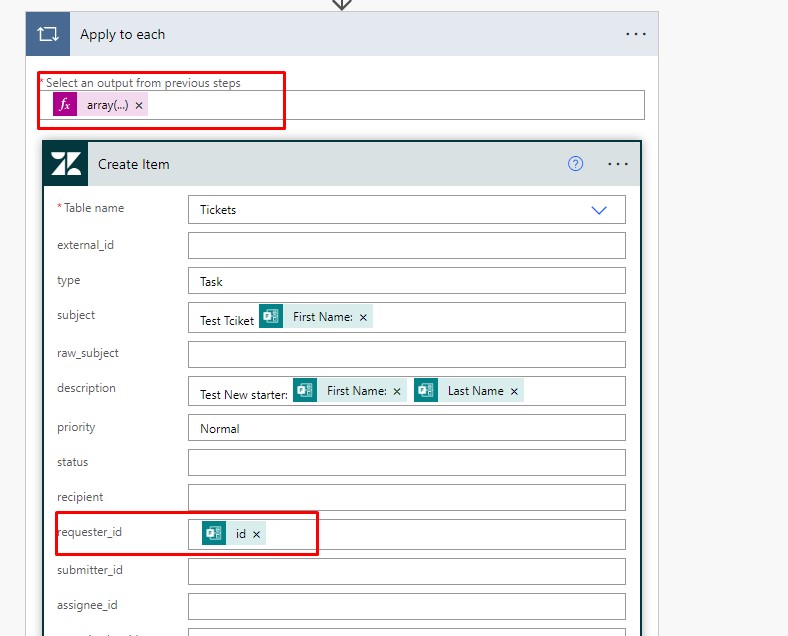Screen dimensions: 788x636
Task: Click the fx expression icon on array token
Action: (x=65, y=105)
